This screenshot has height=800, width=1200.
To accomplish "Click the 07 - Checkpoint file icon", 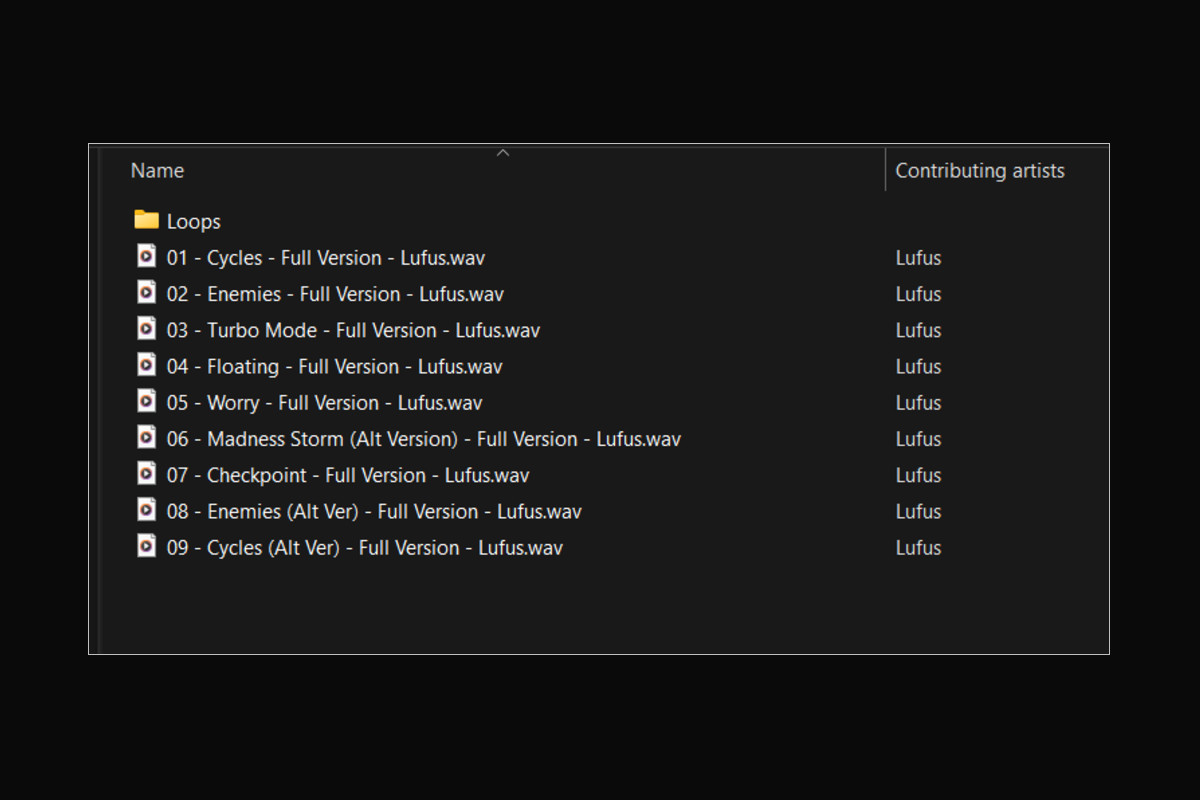I will pos(147,474).
